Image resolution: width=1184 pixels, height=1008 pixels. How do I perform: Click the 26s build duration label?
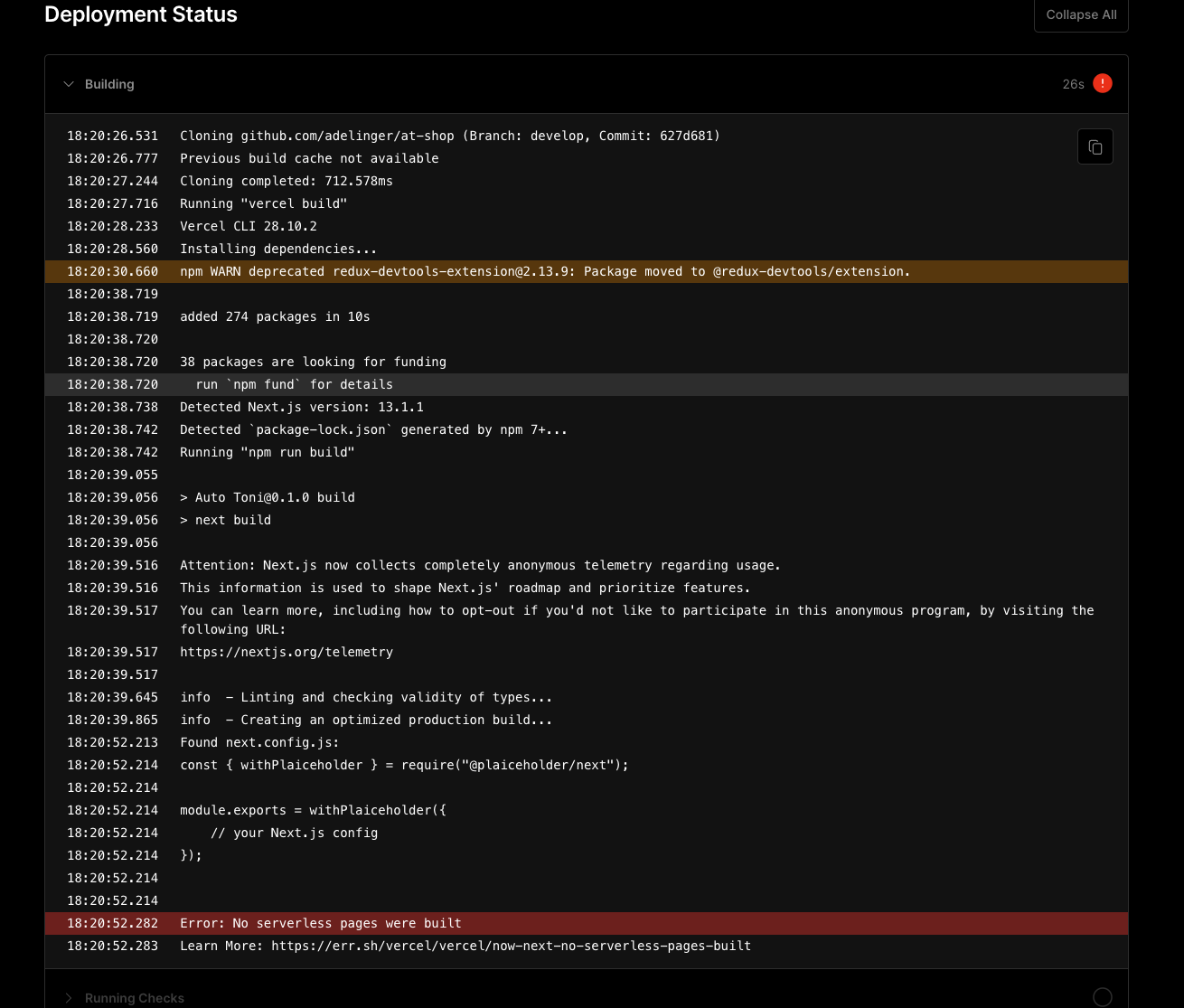[x=1073, y=84]
